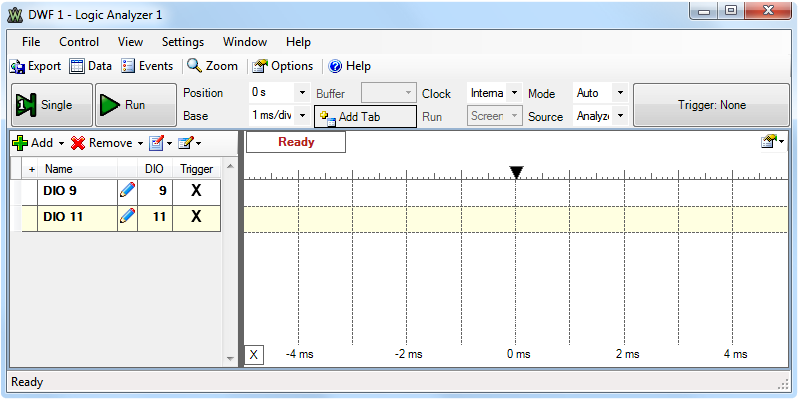799x400 pixels.
Task: Start continuous Run acquisition
Action: [136, 105]
